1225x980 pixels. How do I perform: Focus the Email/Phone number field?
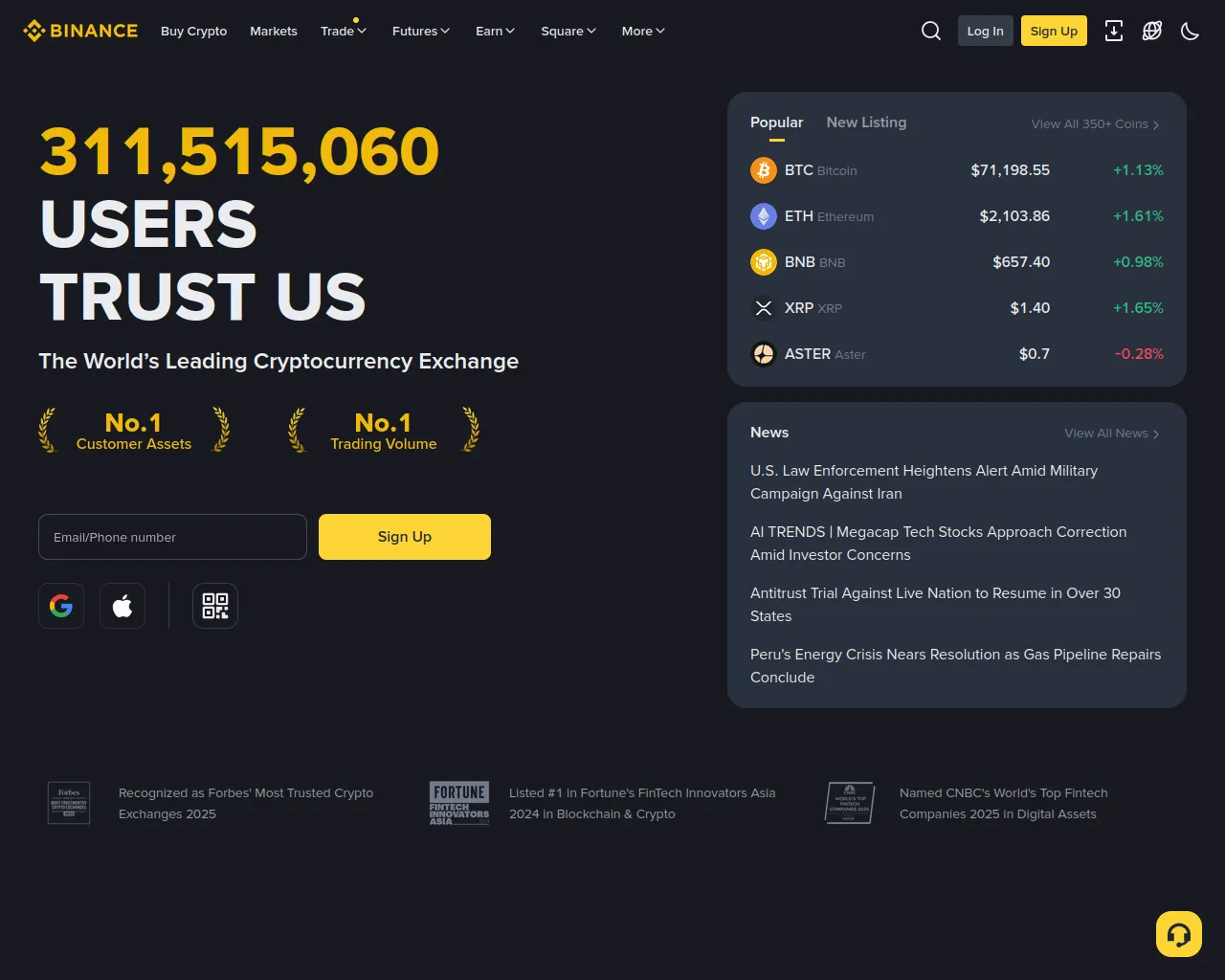(x=172, y=537)
